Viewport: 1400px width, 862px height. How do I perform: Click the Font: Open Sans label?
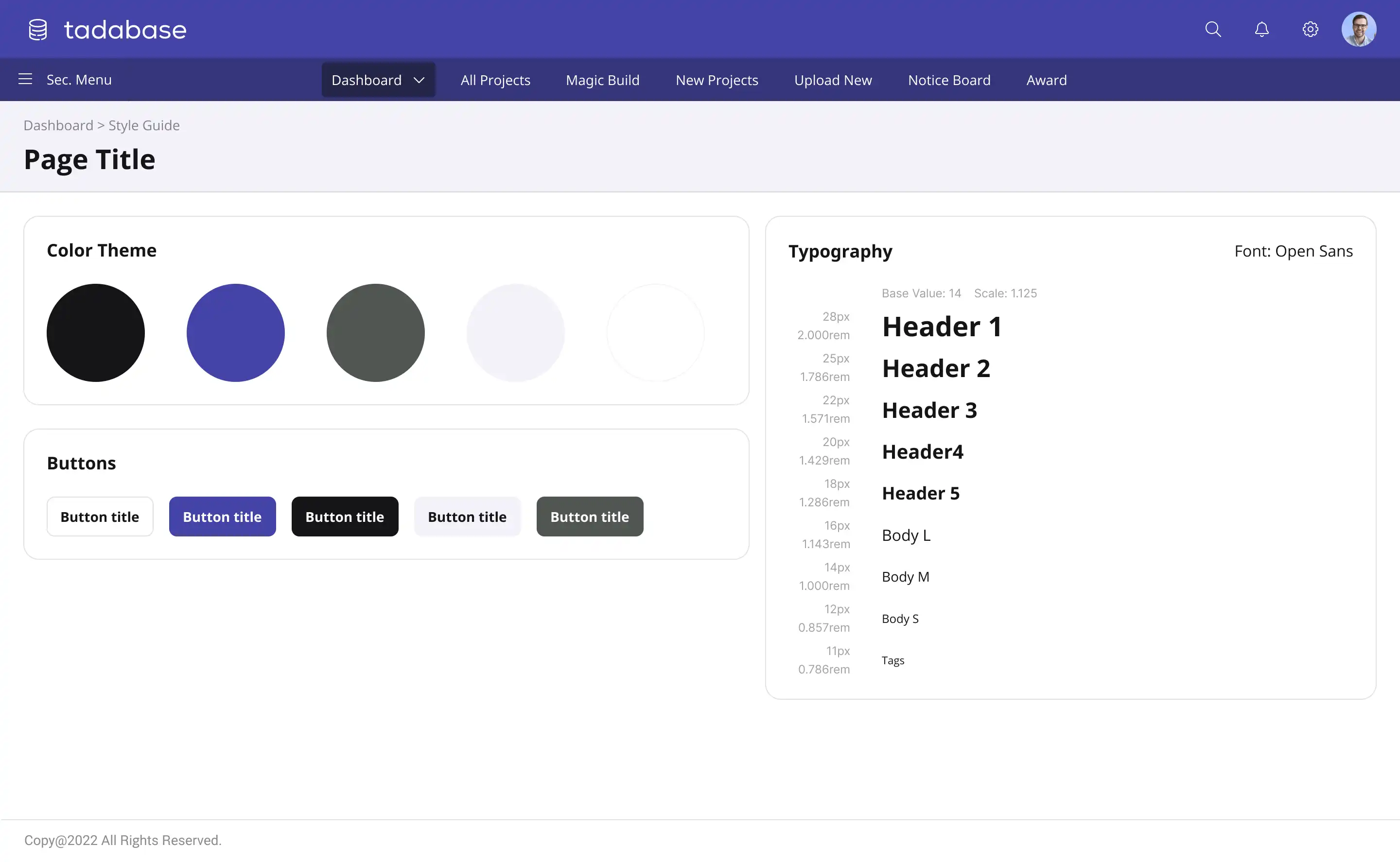tap(1294, 251)
